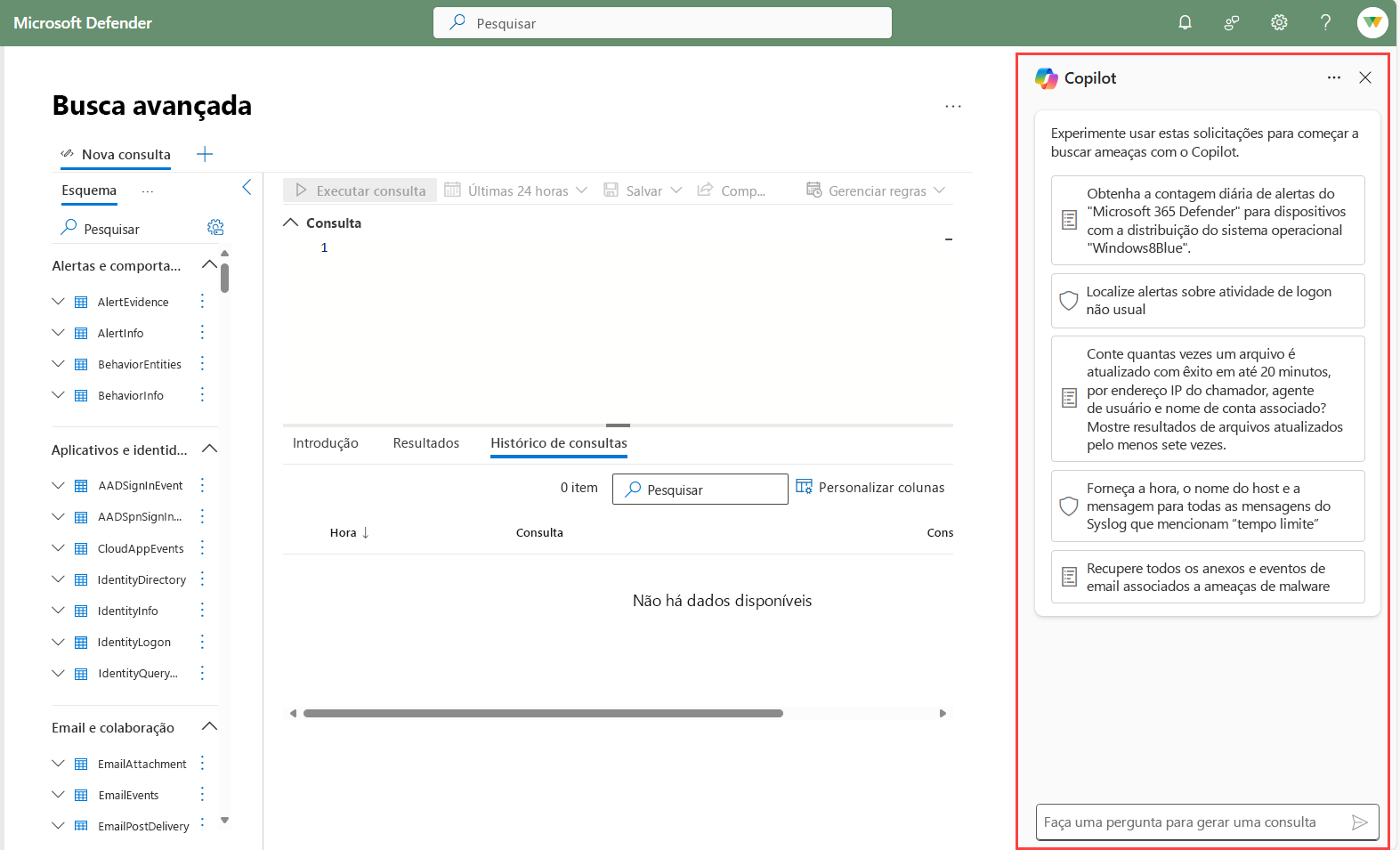1400x850 pixels.
Task: Open the community feedback people icon
Action: [1232, 23]
